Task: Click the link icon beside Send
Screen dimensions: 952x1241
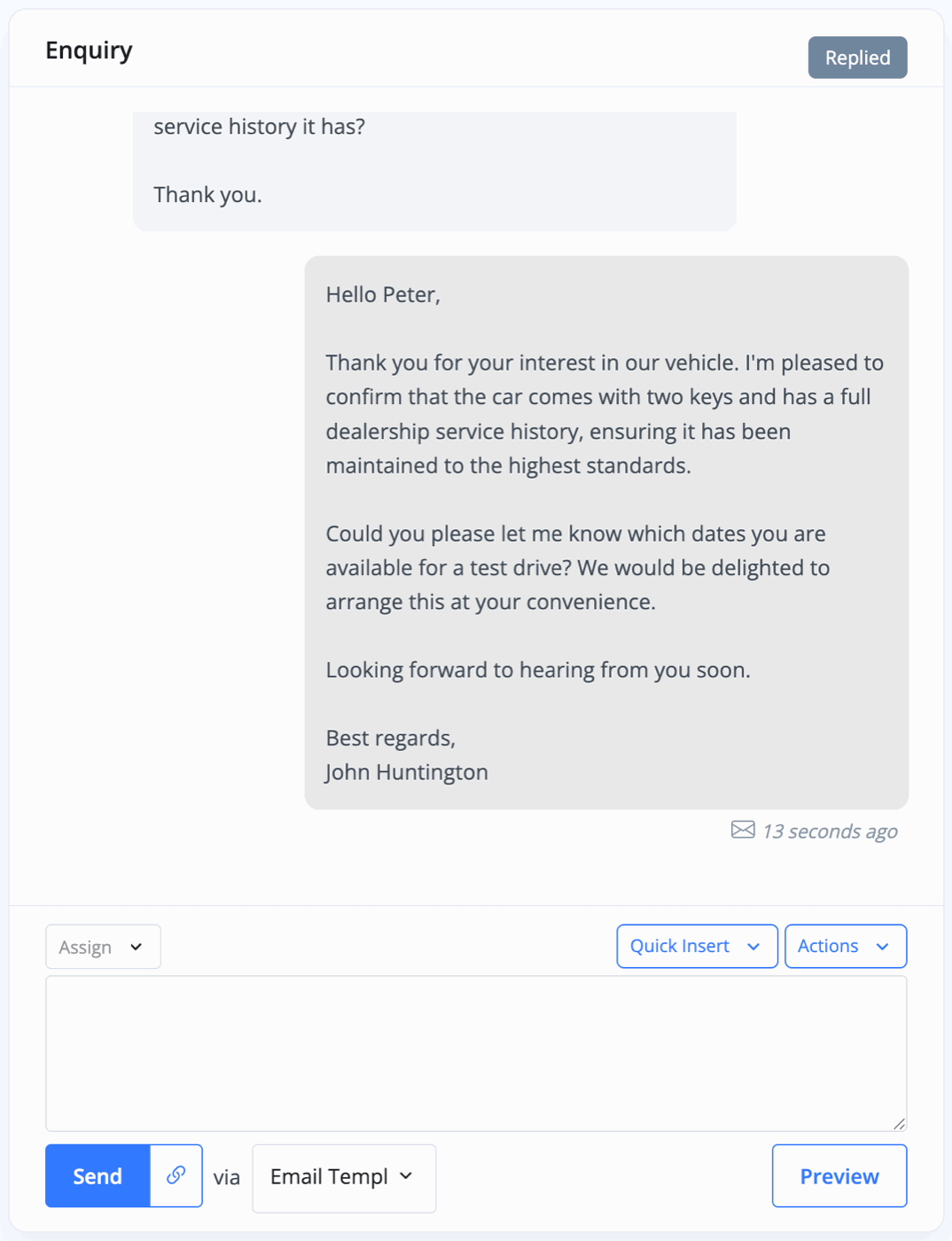Action: (x=176, y=1175)
